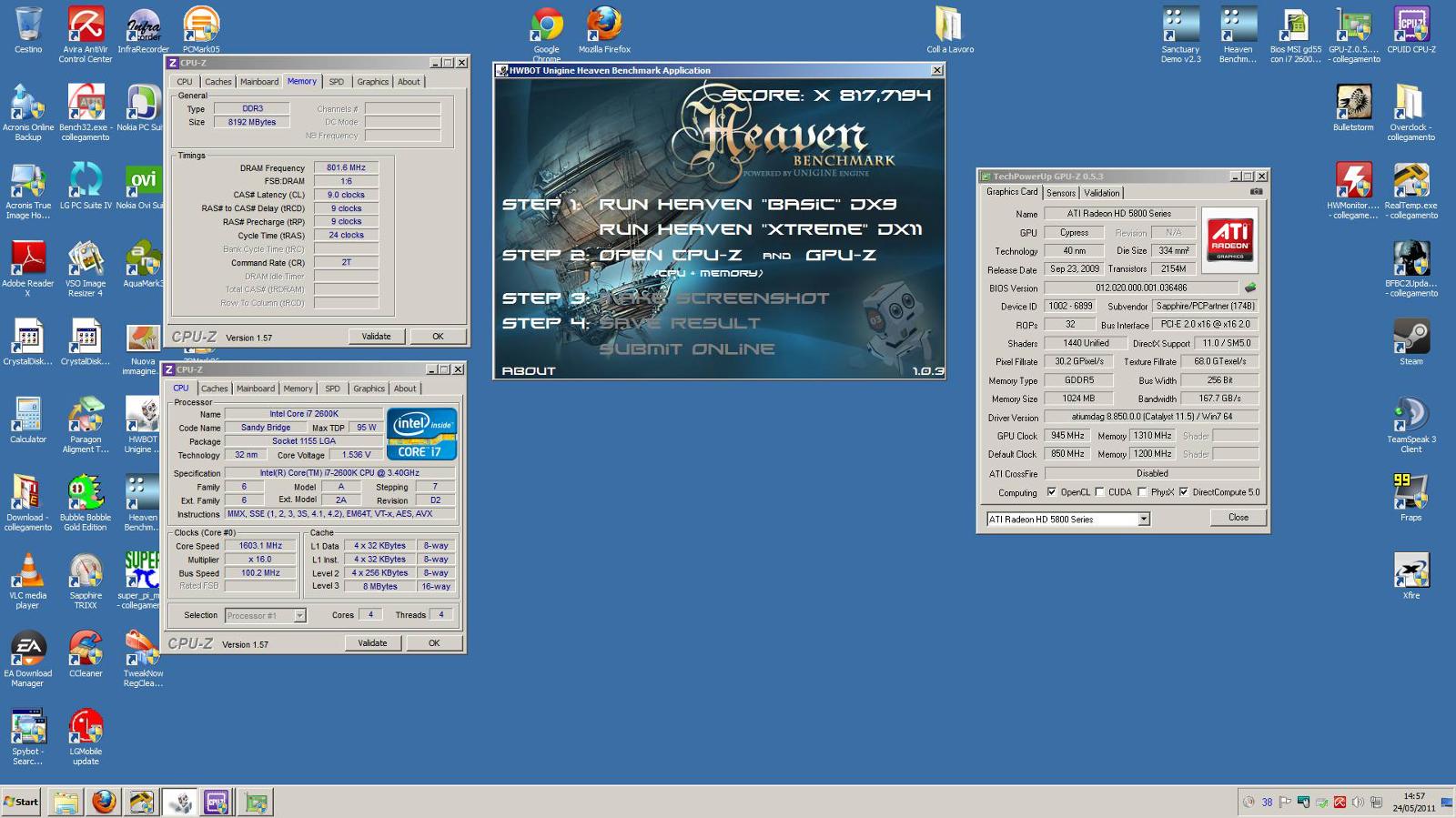Image resolution: width=1456 pixels, height=818 pixels.
Task: Click the GPU Clock field 945 MHz
Action: (1067, 436)
